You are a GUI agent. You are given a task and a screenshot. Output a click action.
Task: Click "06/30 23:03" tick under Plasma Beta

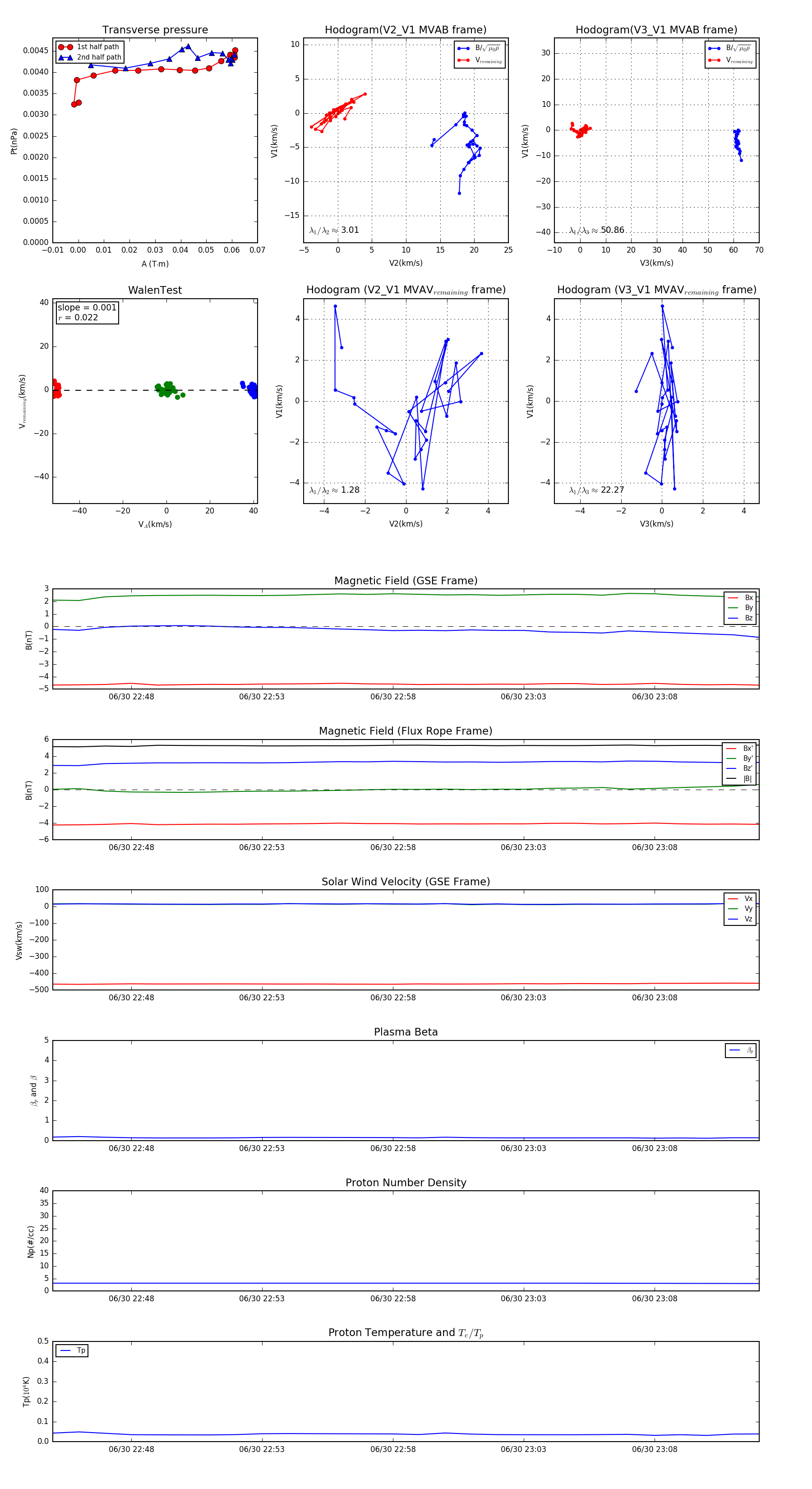pyautogui.click(x=524, y=1148)
